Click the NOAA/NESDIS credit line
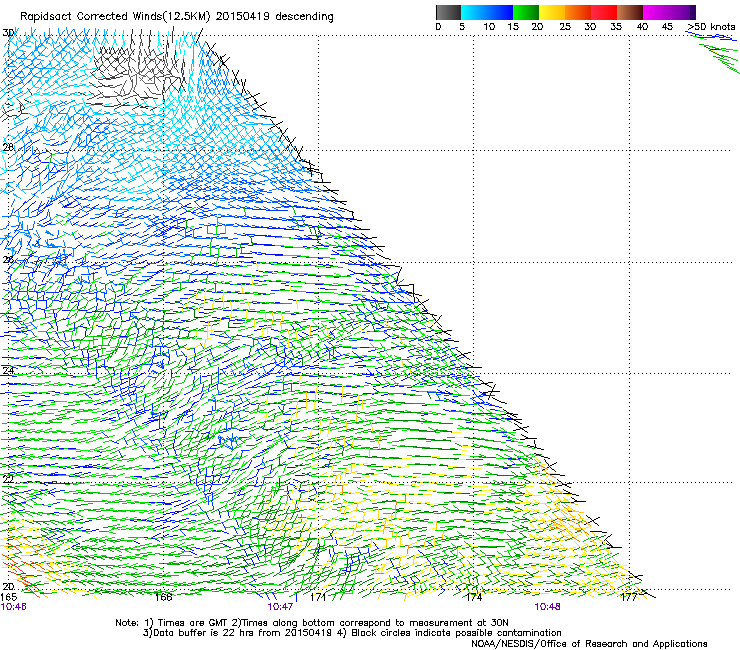 [x=589, y=644]
